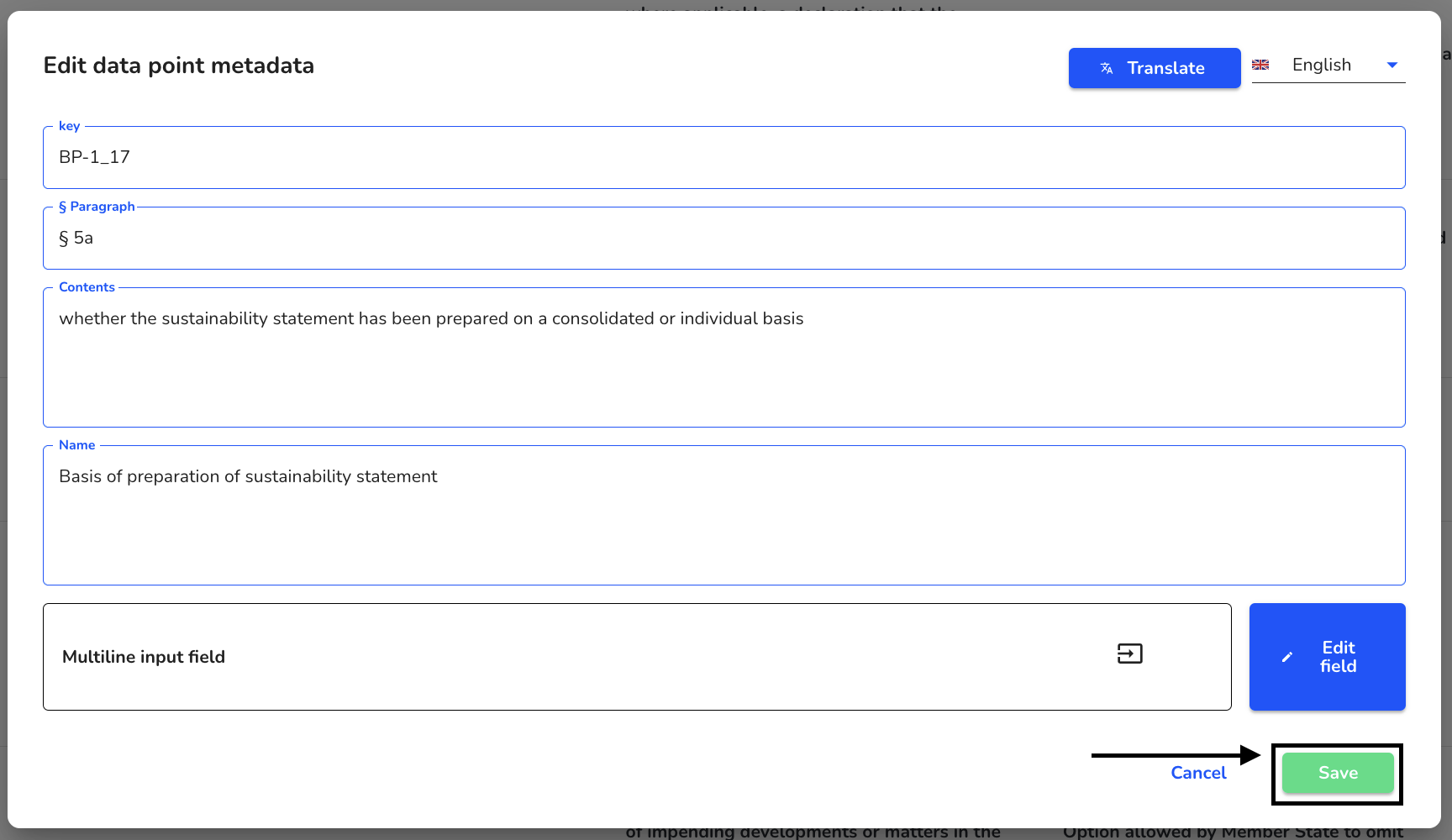Select the Multiline input field row
This screenshot has width=1452, height=840.
pyautogui.click(x=637, y=657)
